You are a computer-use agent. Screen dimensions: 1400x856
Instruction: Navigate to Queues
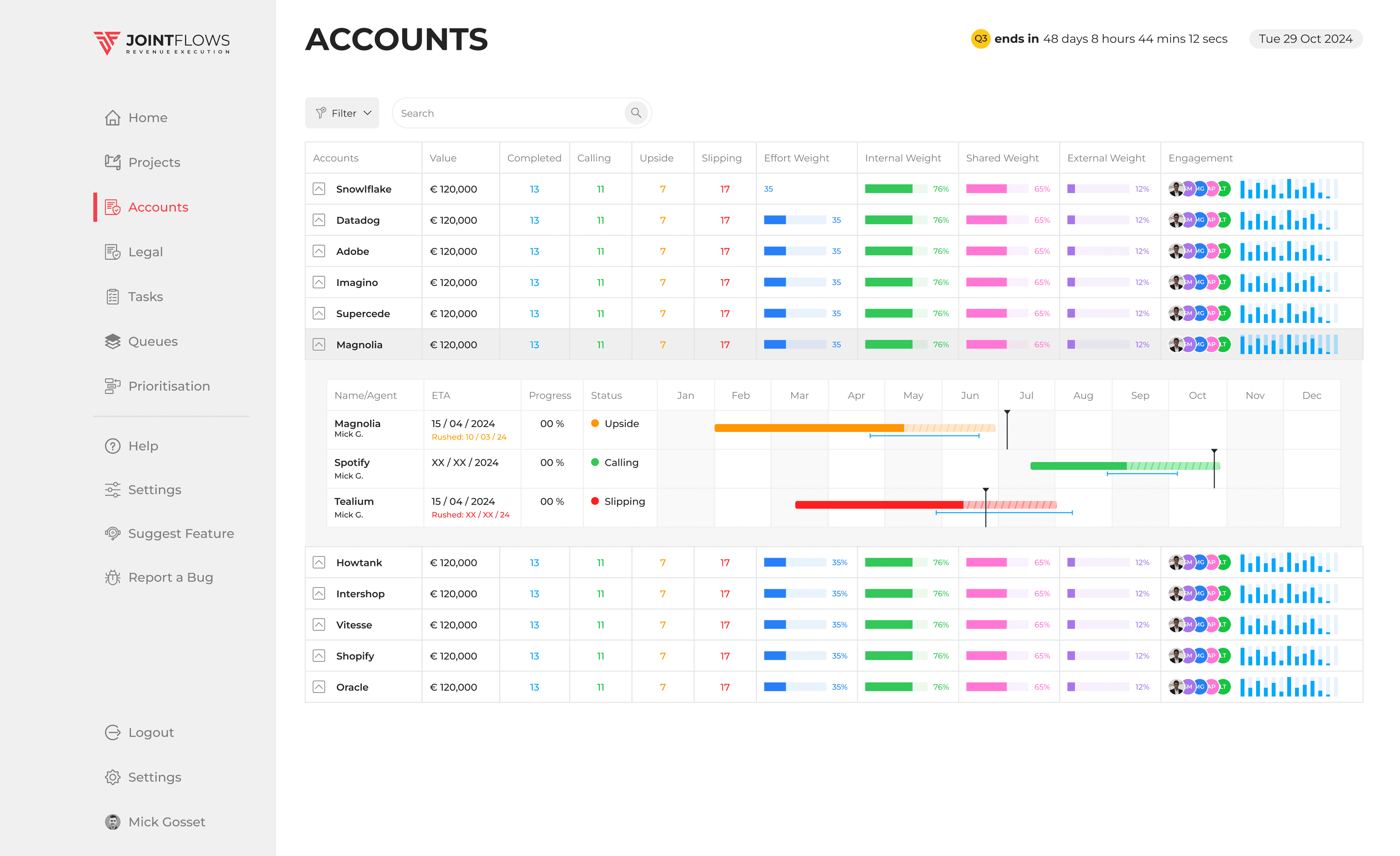[x=142, y=342]
